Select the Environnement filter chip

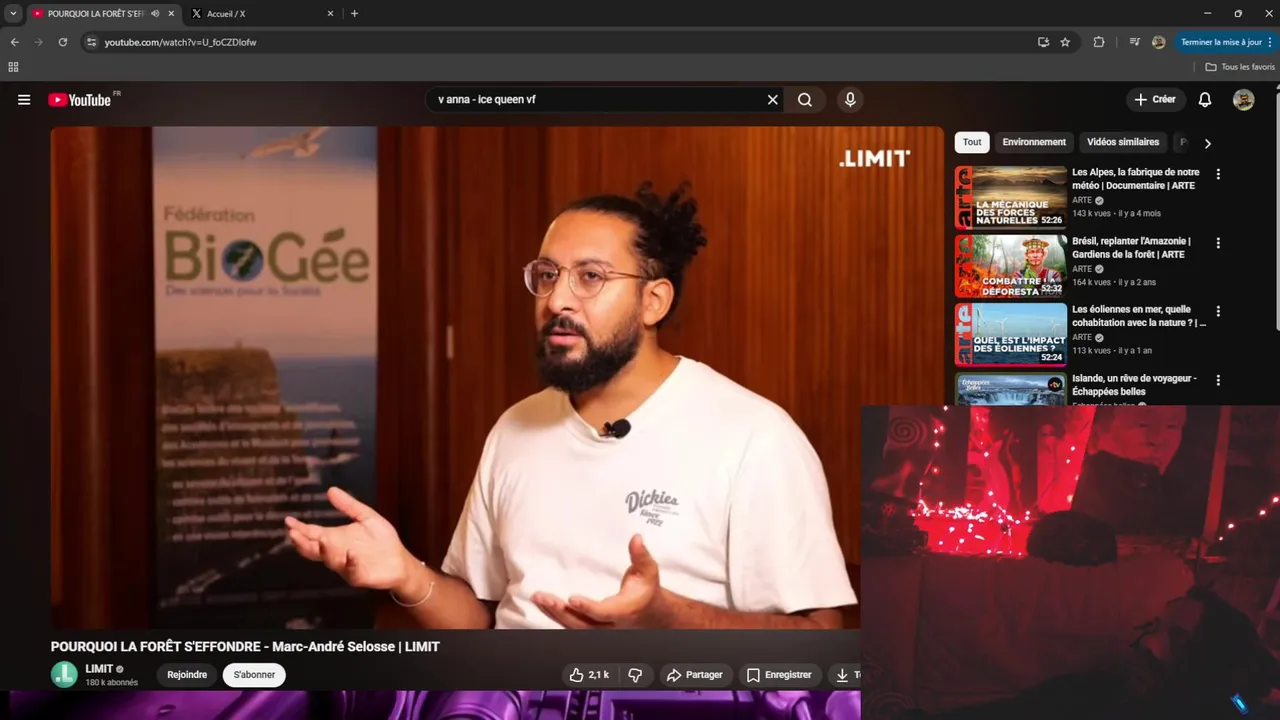point(1034,142)
